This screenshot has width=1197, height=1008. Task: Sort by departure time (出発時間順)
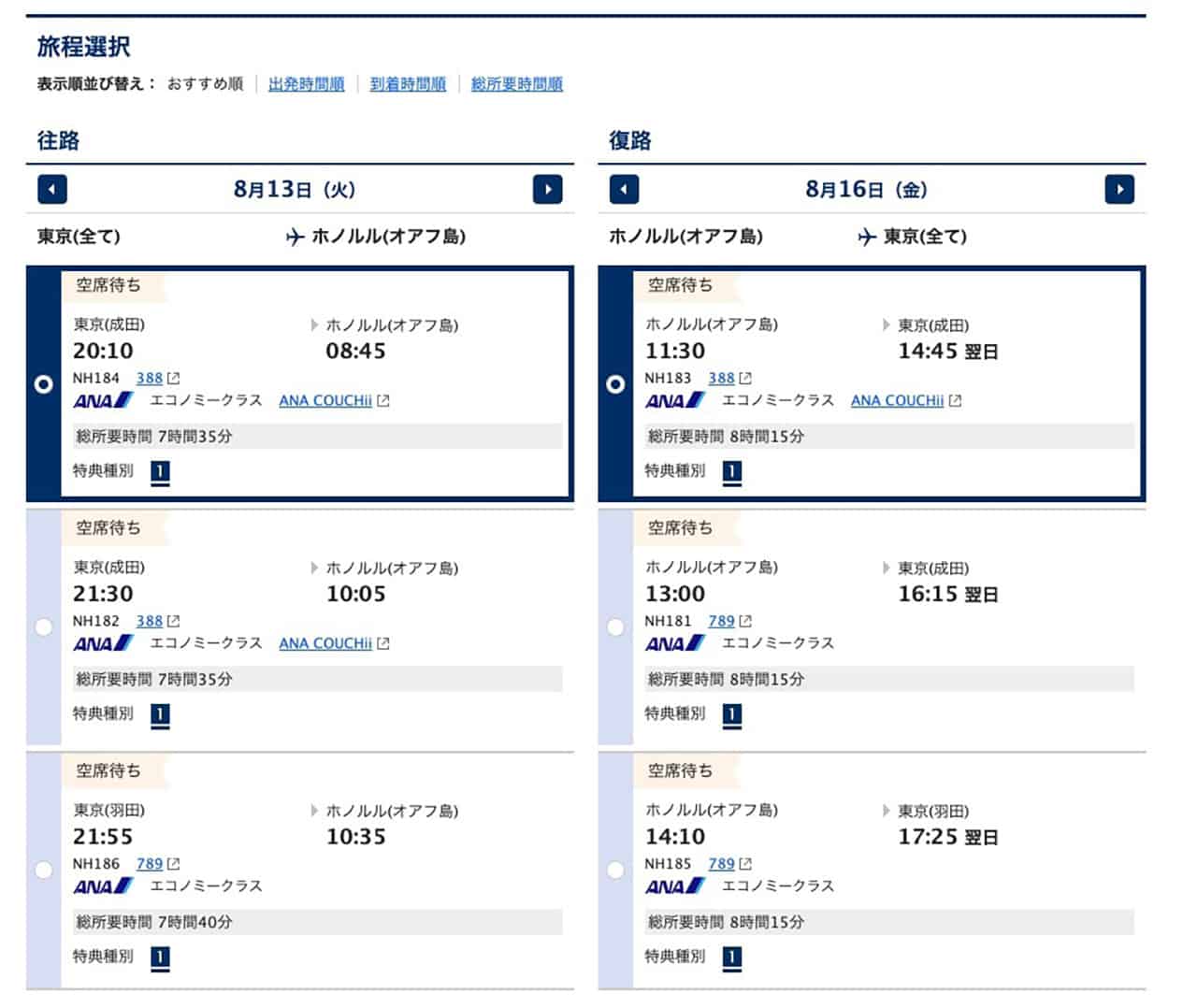306,84
